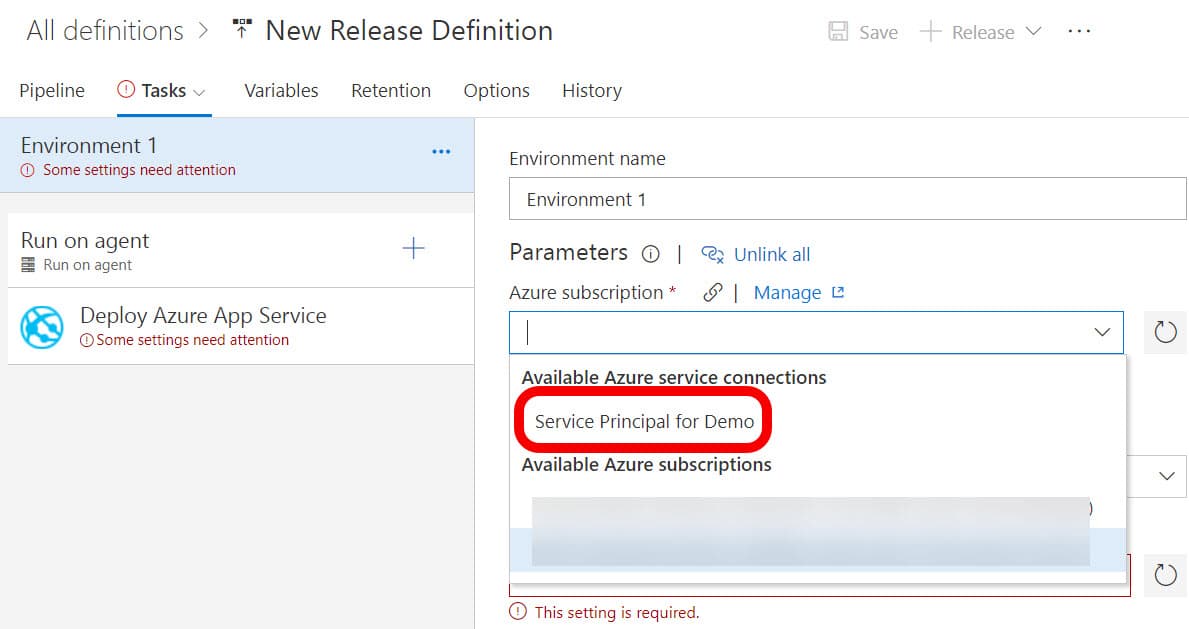Expand the Release dropdown chevron
Screen dimensions: 1189x629
(x=1033, y=31)
